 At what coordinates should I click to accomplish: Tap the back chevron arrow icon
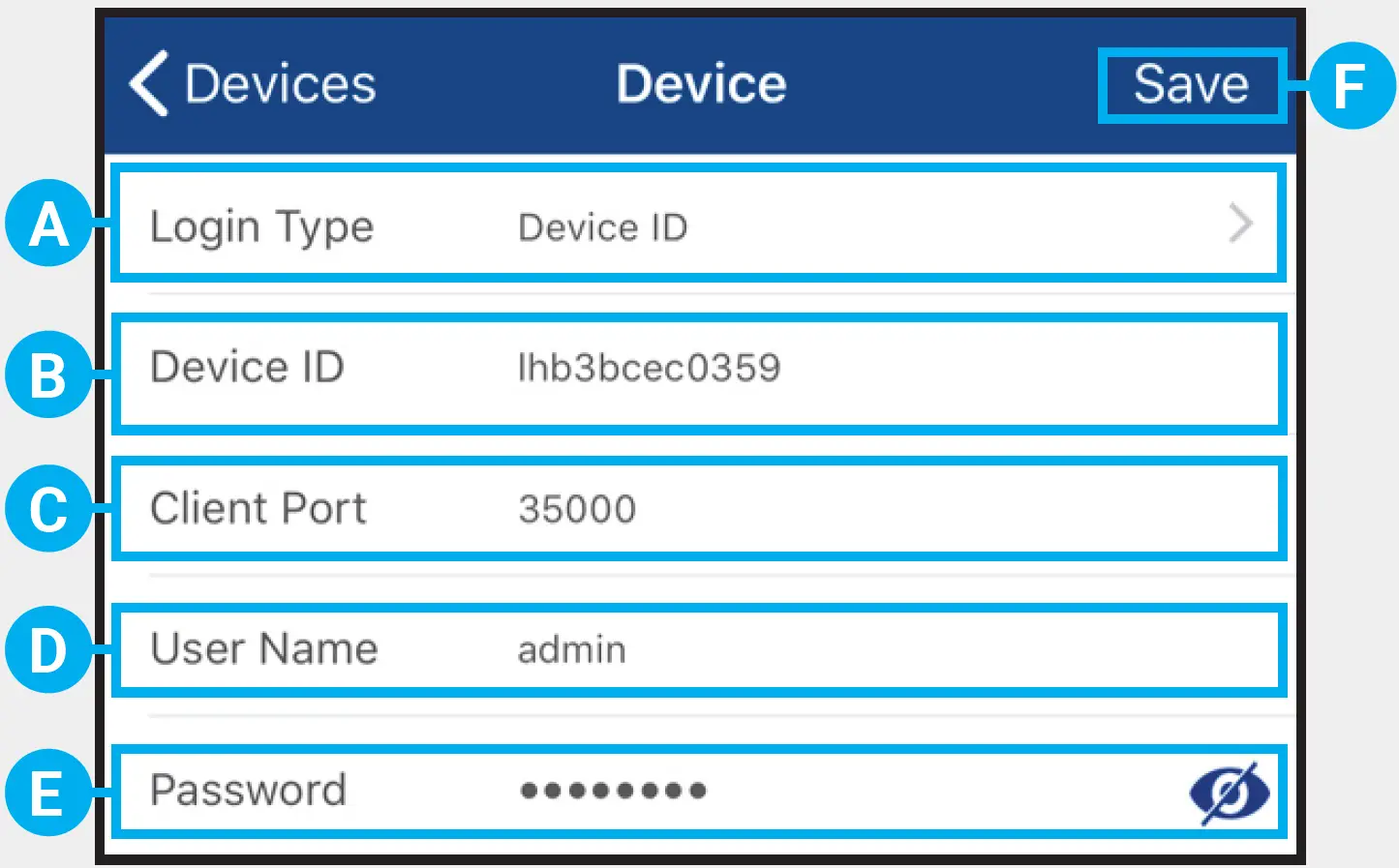click(148, 83)
